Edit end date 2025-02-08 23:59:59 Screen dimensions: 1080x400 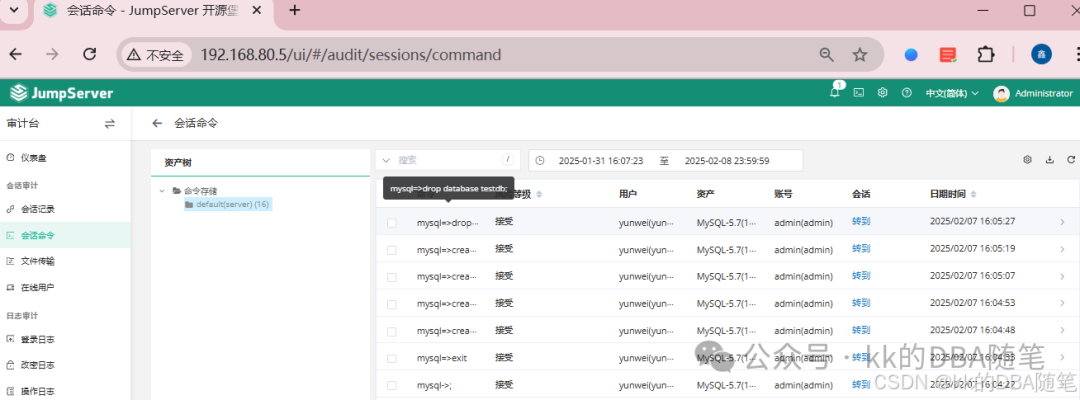727,160
